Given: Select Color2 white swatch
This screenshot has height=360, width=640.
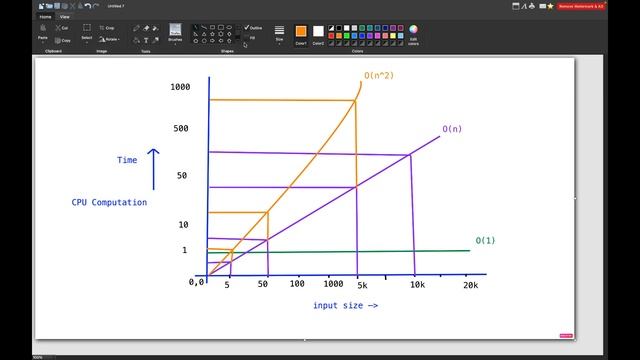Looking at the screenshot, I should tap(318, 31).
